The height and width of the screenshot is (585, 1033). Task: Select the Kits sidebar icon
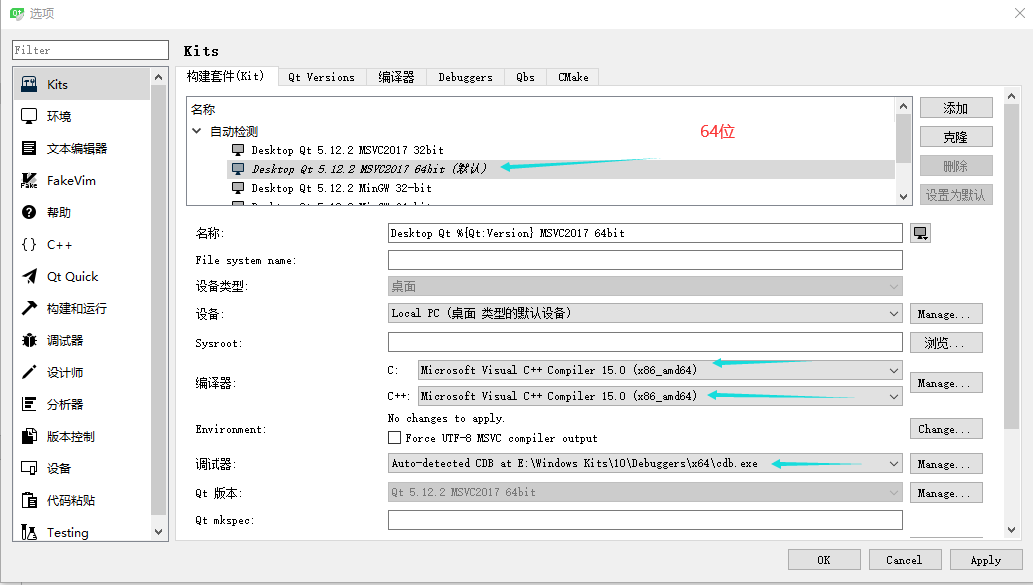click(29, 84)
